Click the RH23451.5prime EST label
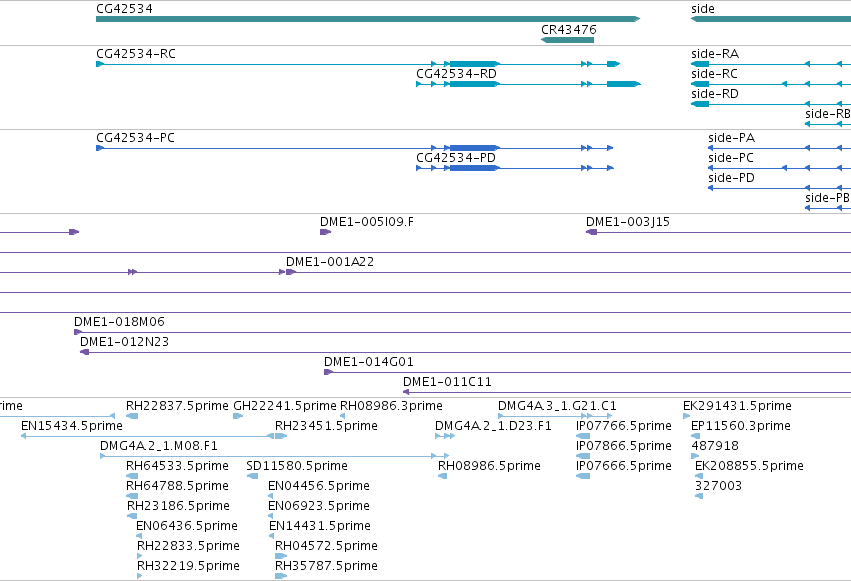 coord(326,426)
